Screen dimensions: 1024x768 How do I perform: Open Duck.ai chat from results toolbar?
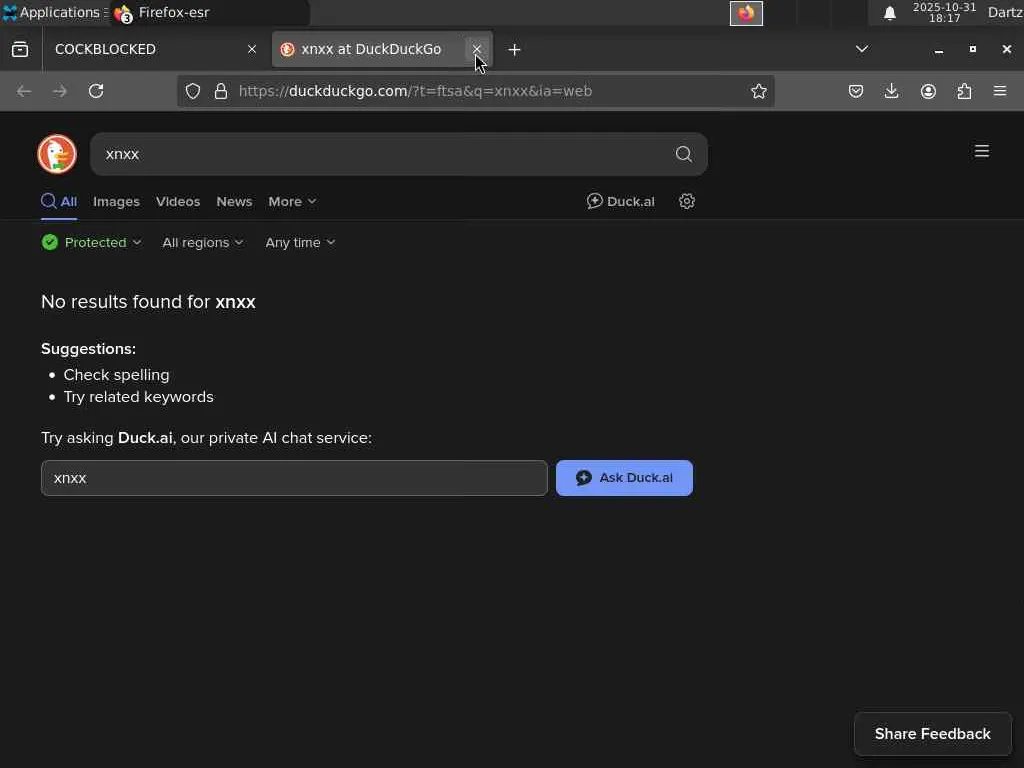[x=620, y=201]
